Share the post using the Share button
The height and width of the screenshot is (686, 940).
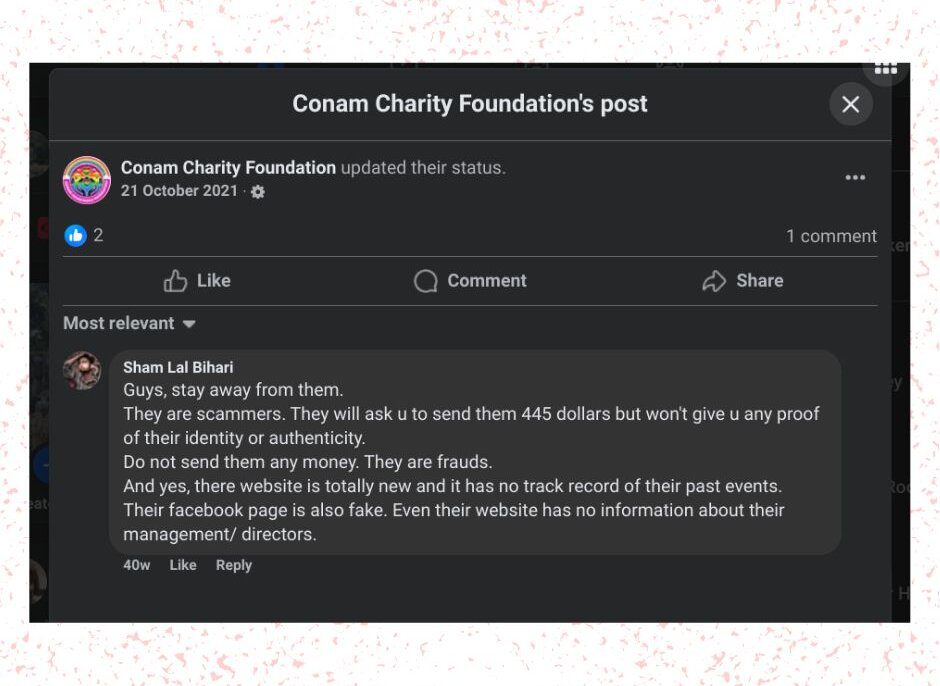[x=743, y=281]
